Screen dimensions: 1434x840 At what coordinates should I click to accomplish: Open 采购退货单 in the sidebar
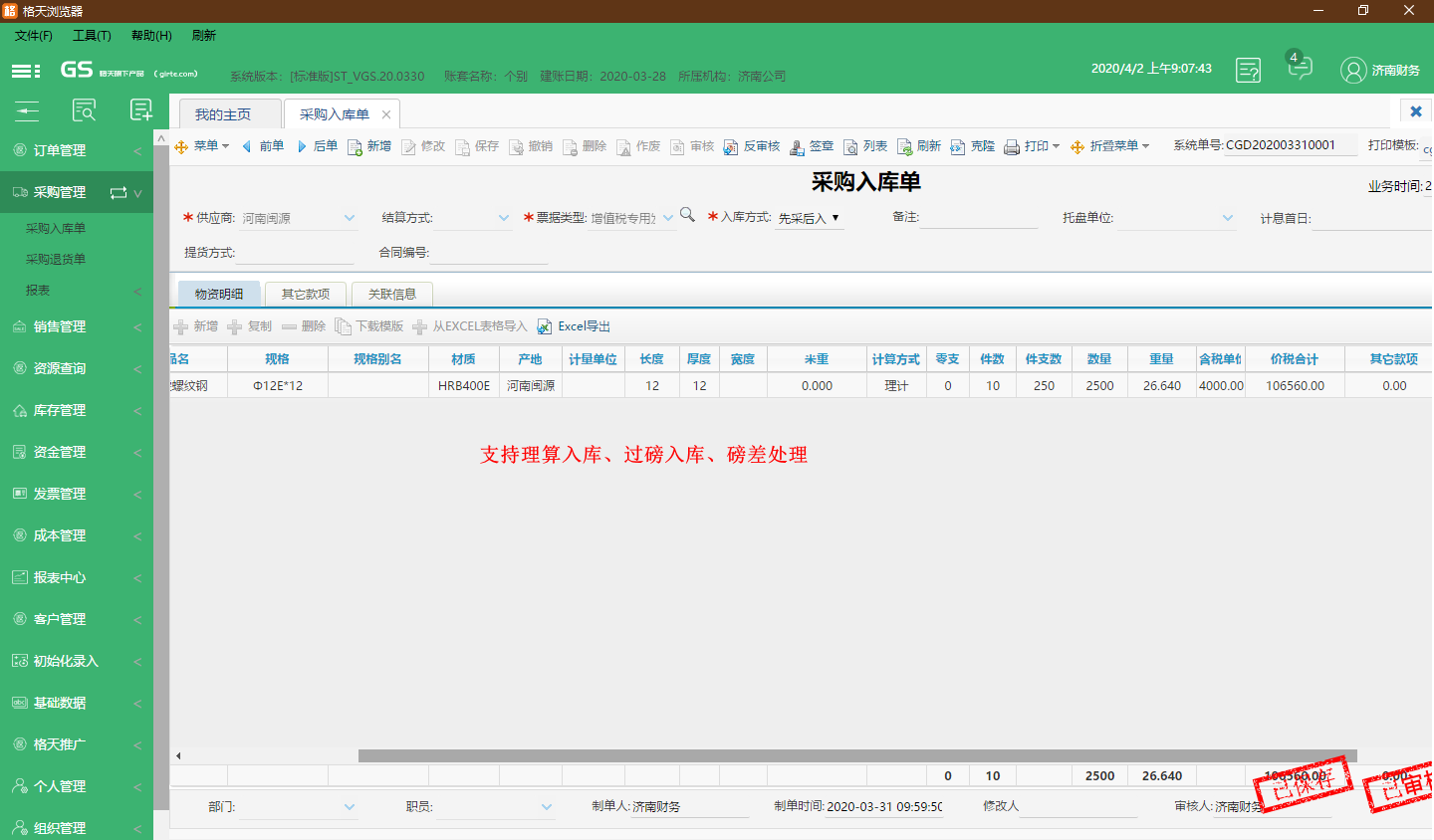tap(56, 259)
